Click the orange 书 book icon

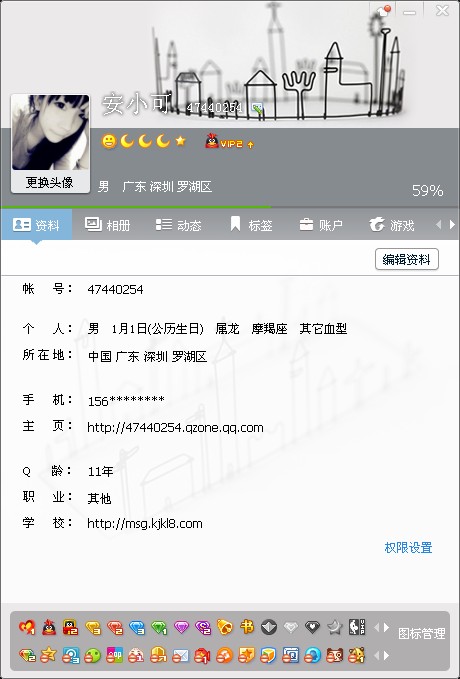pos(247,627)
